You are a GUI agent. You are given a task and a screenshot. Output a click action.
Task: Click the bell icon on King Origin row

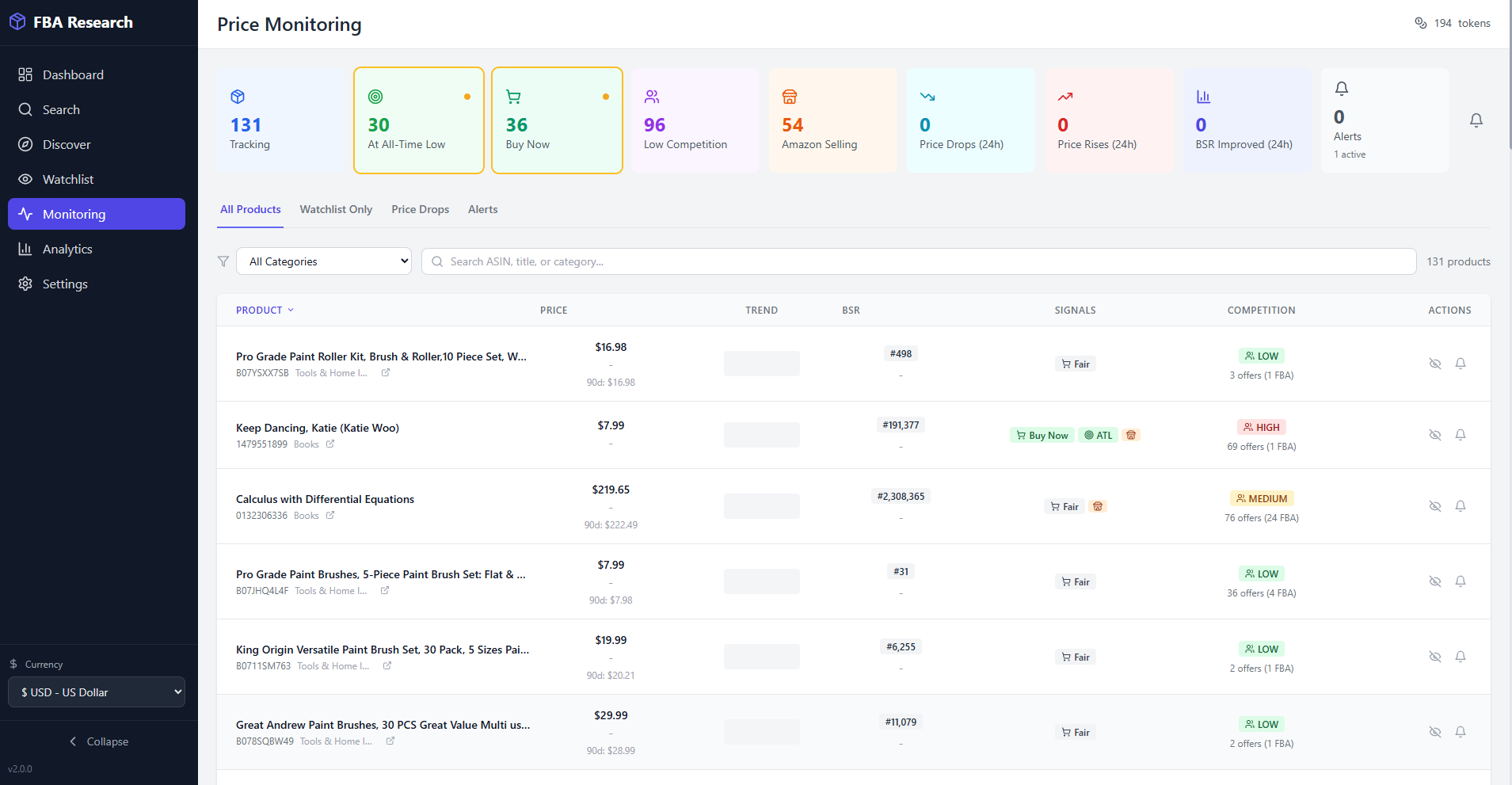pyautogui.click(x=1460, y=657)
